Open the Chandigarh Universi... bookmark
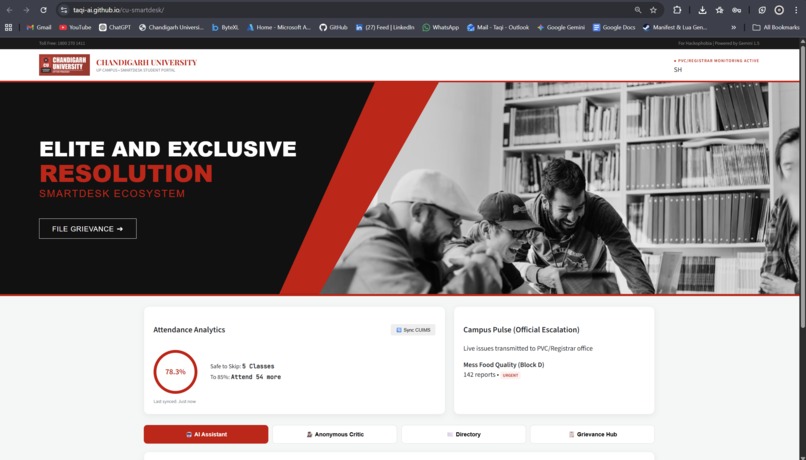The image size is (806, 460). click(171, 27)
